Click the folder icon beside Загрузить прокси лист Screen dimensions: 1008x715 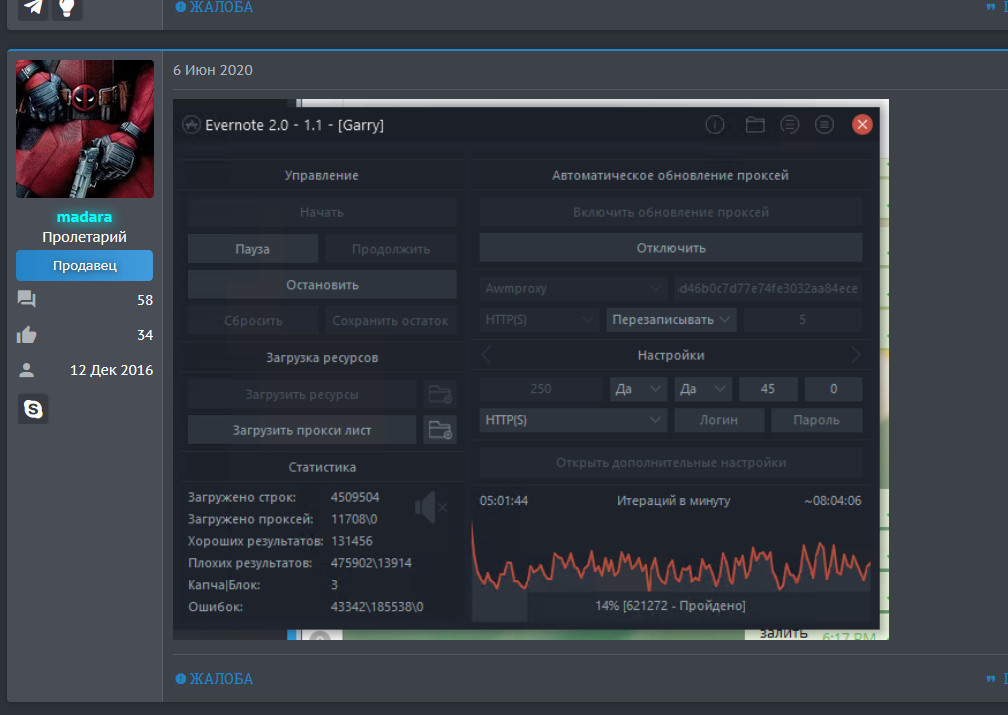click(440, 430)
